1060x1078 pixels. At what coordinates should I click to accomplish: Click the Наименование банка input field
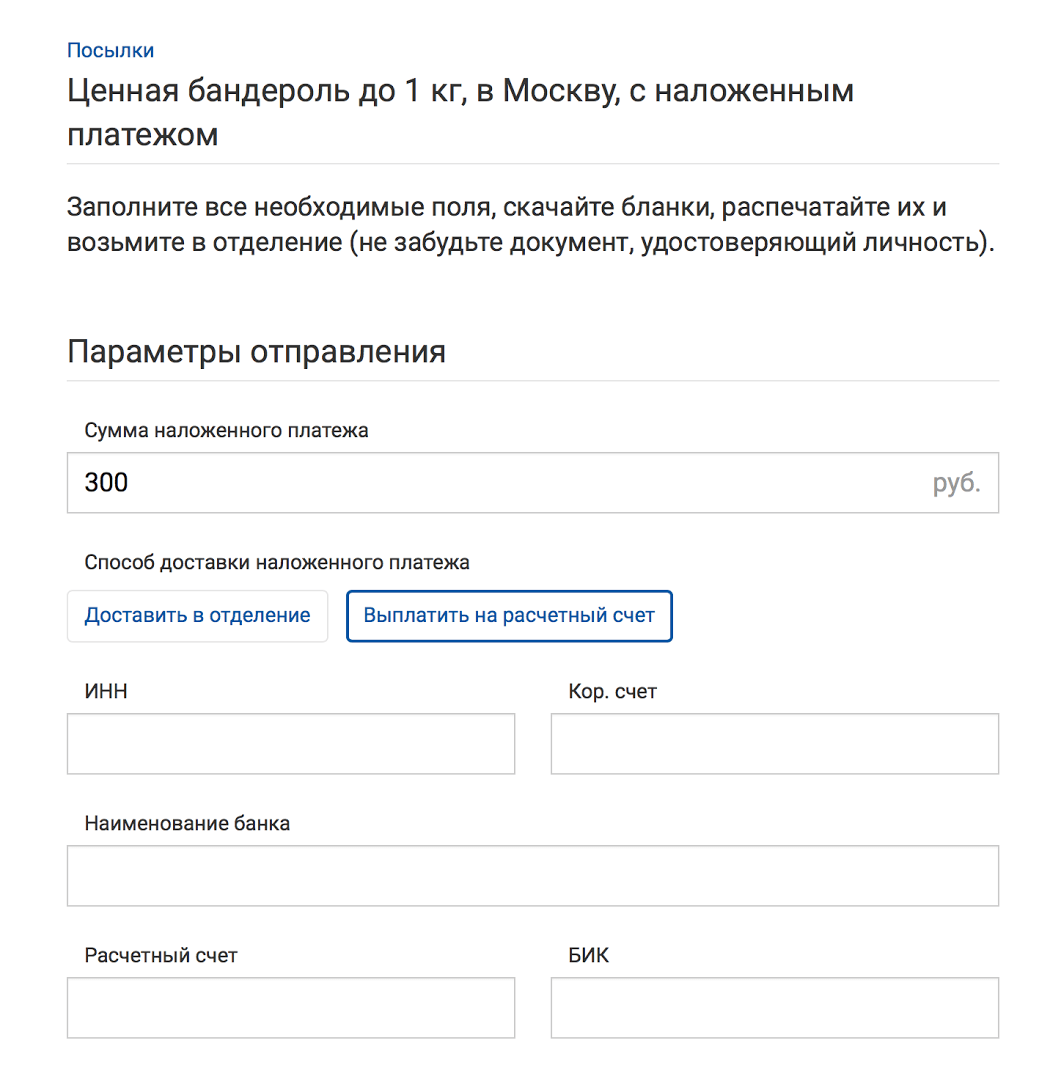532,876
